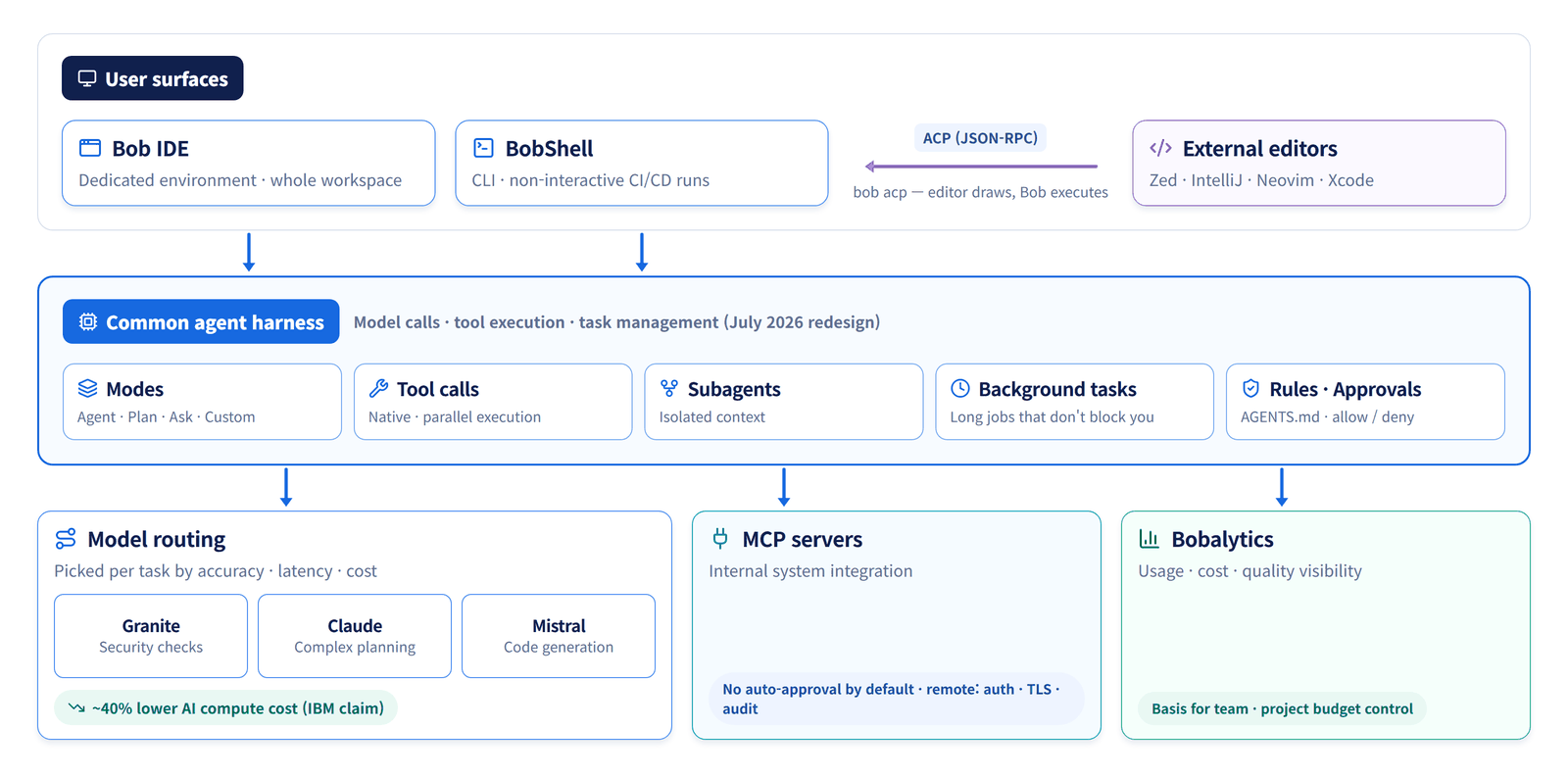Image resolution: width=1568 pixels, height=778 pixels.
Task: Open the Mistral Code generation card
Action: 559,636
